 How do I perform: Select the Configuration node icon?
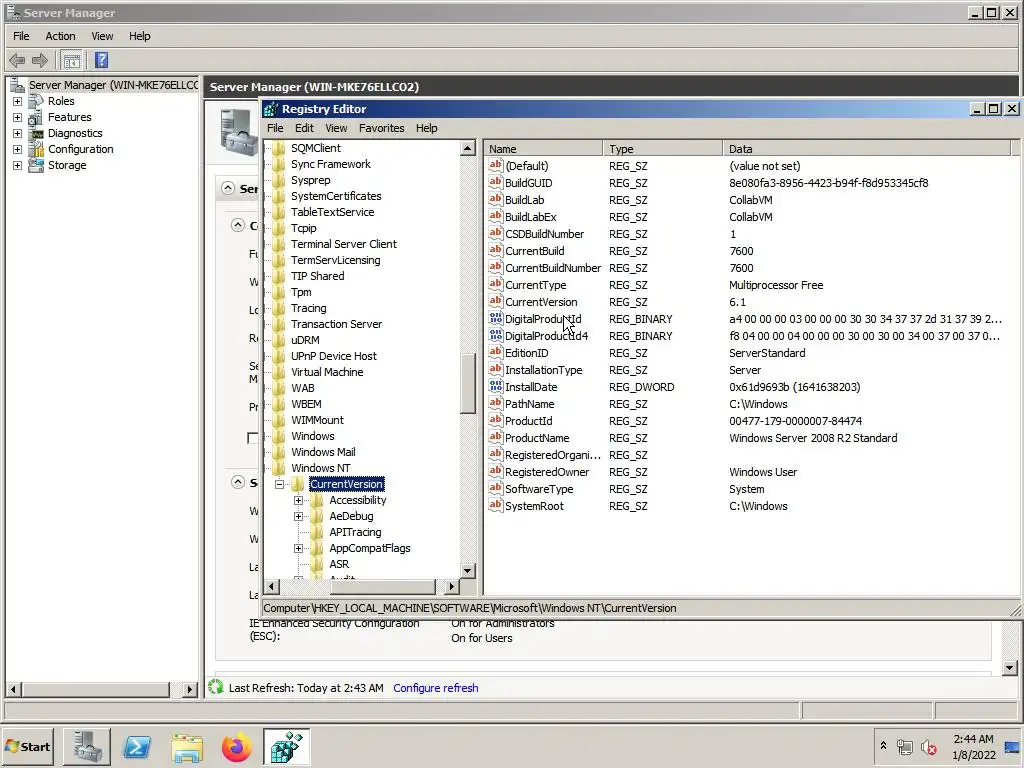pyautogui.click(x=37, y=150)
